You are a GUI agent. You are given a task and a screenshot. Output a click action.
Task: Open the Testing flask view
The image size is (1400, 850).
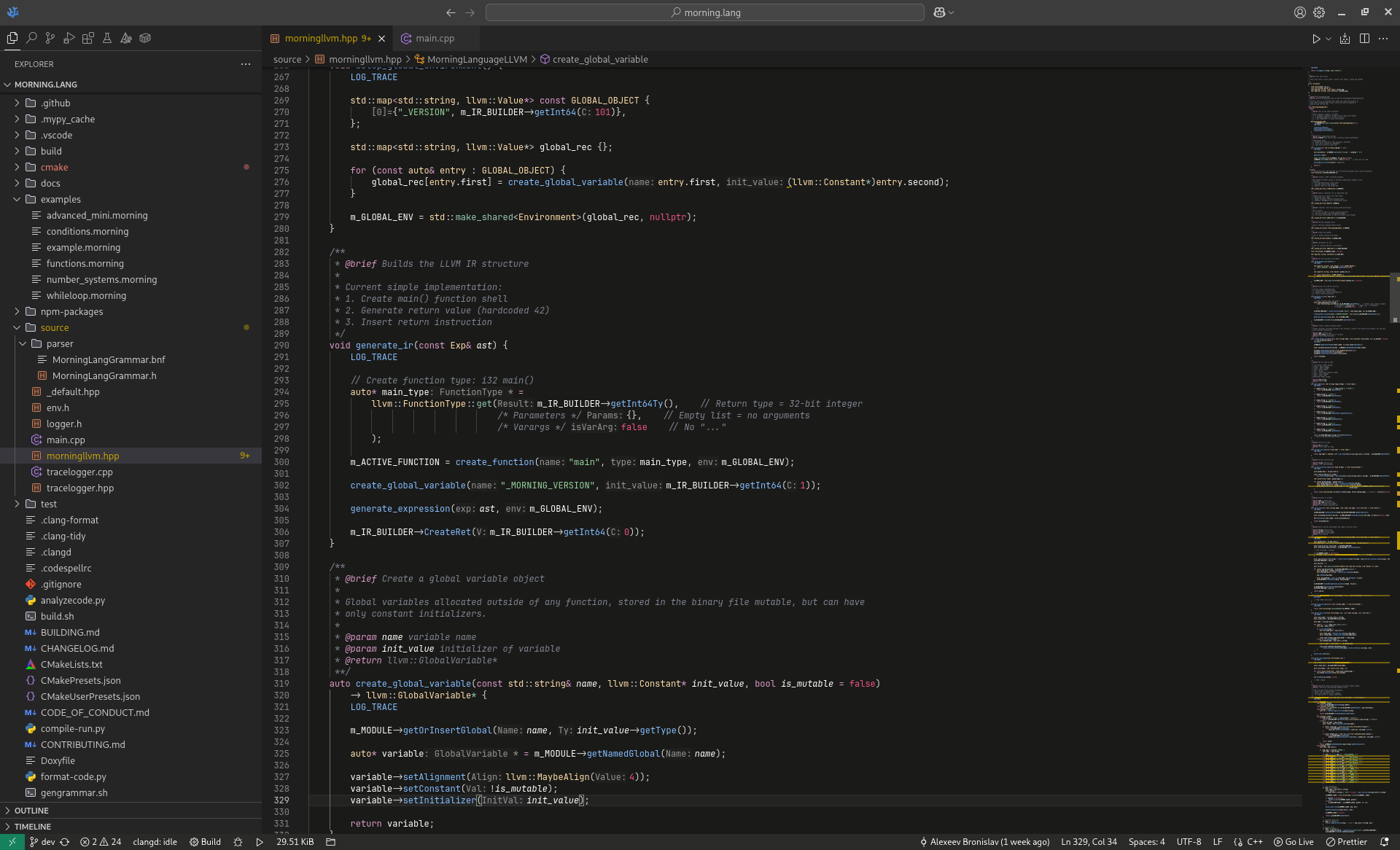click(107, 38)
